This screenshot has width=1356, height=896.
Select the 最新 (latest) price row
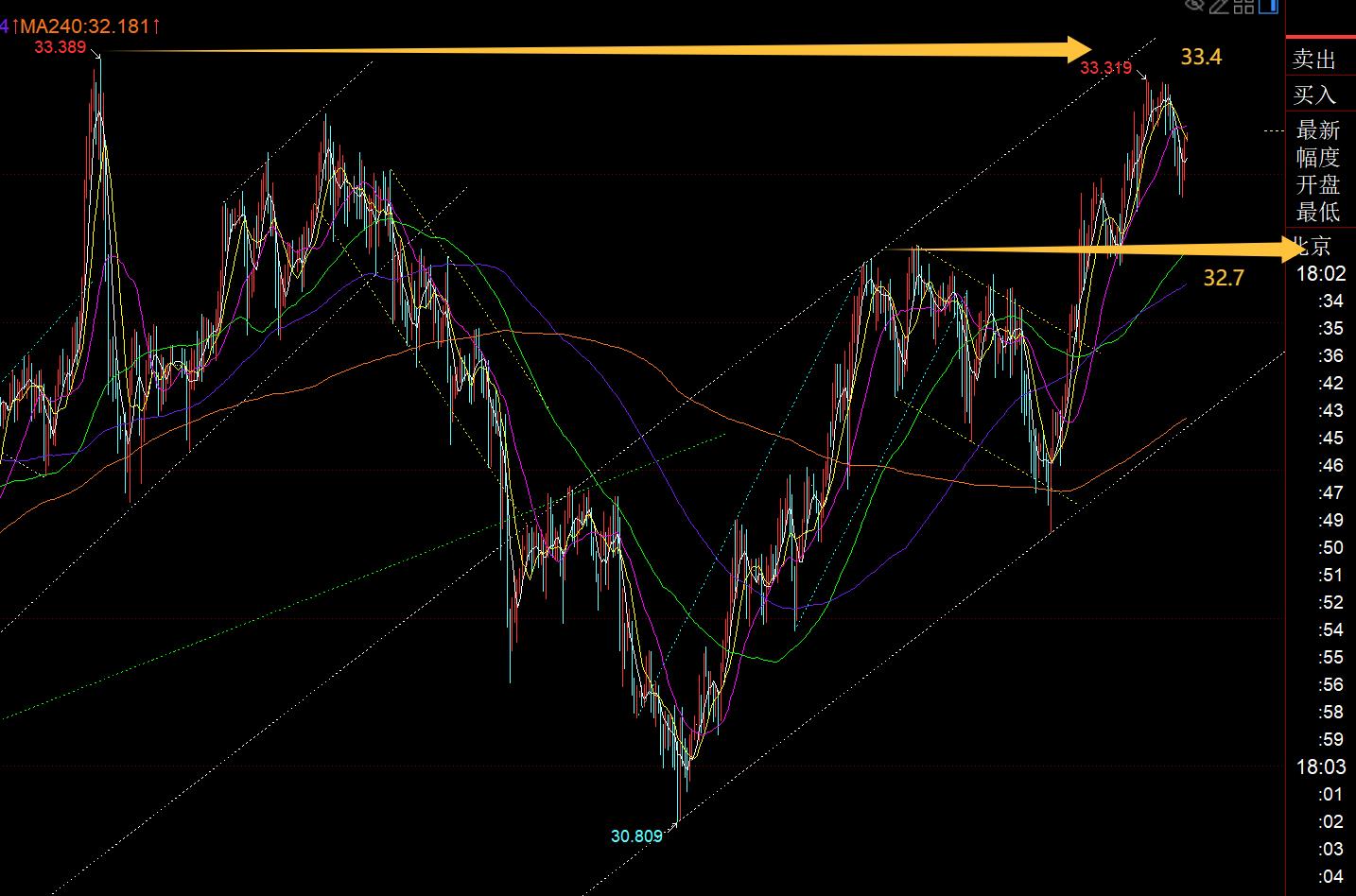[x=1318, y=130]
